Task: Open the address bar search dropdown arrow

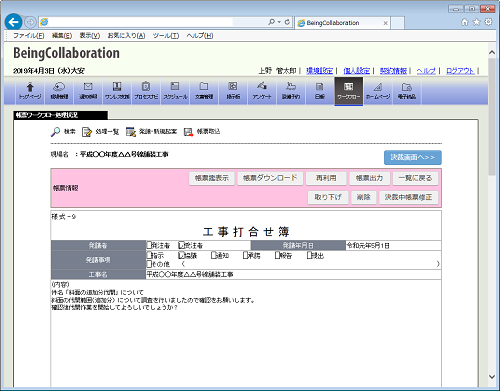Action: coord(279,22)
